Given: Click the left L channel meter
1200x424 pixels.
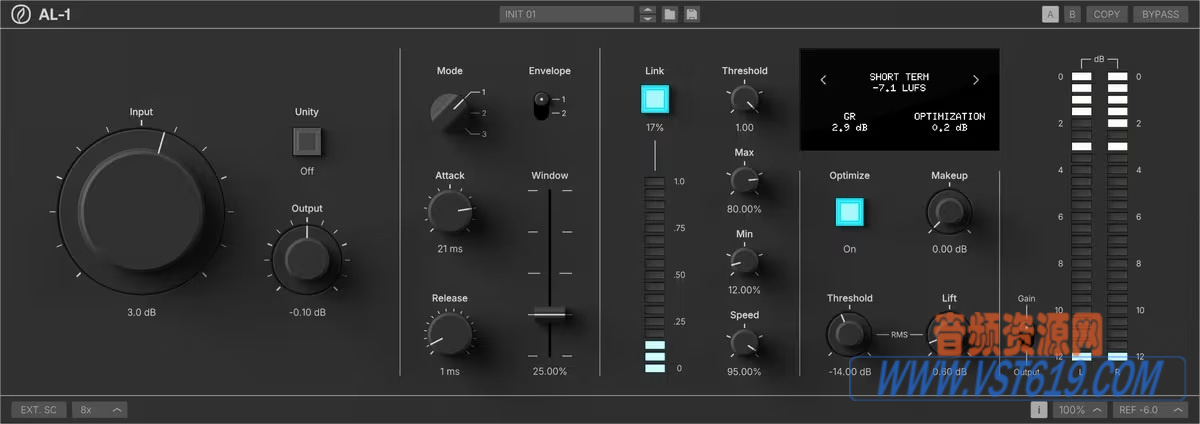Looking at the screenshot, I should pyautogui.click(x=1081, y=216).
